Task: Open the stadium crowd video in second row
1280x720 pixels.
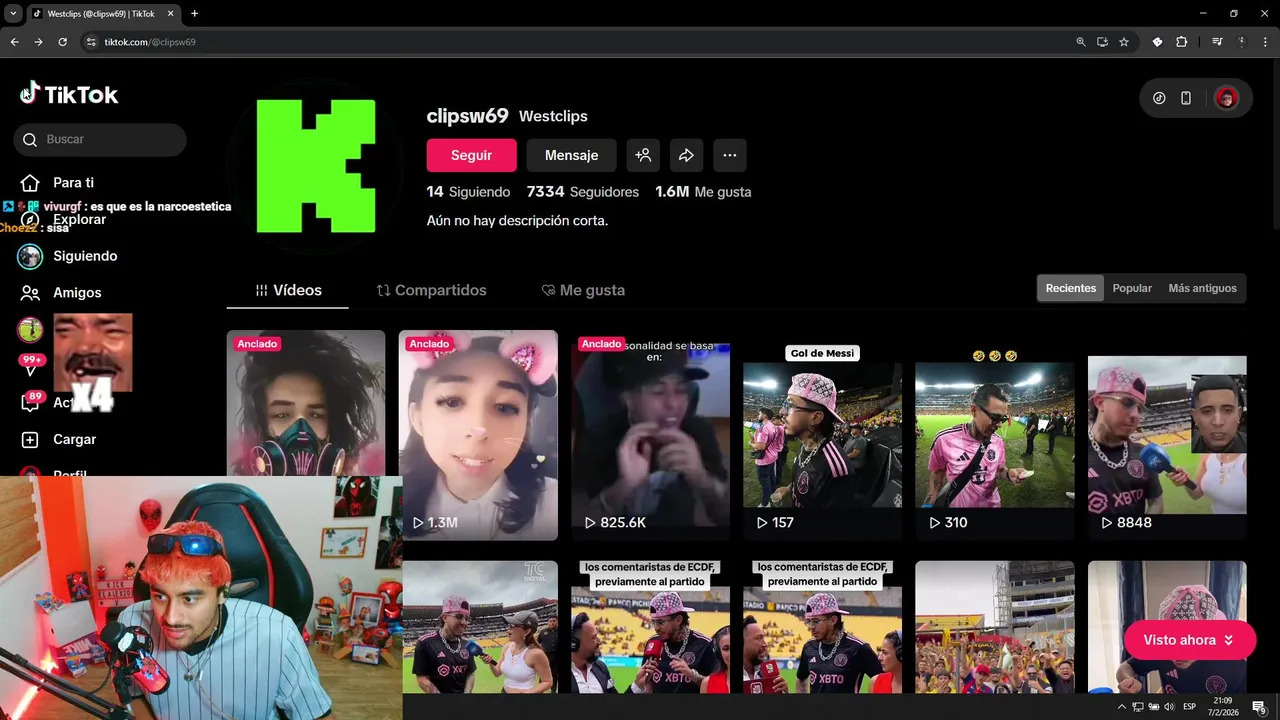Action: (995, 626)
